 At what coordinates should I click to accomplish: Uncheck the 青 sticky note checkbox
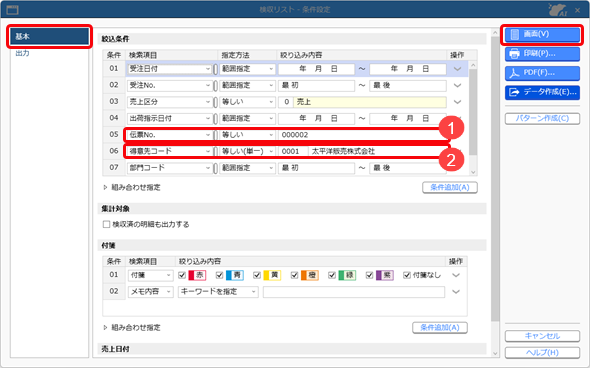click(219, 275)
